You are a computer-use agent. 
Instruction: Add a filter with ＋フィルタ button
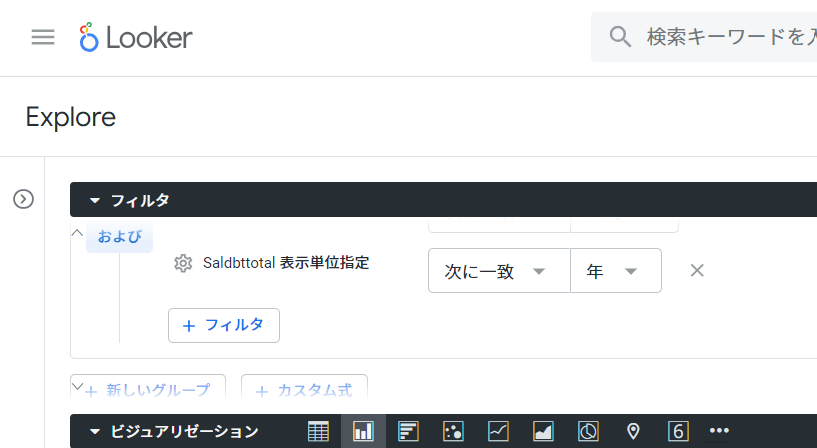coord(224,326)
